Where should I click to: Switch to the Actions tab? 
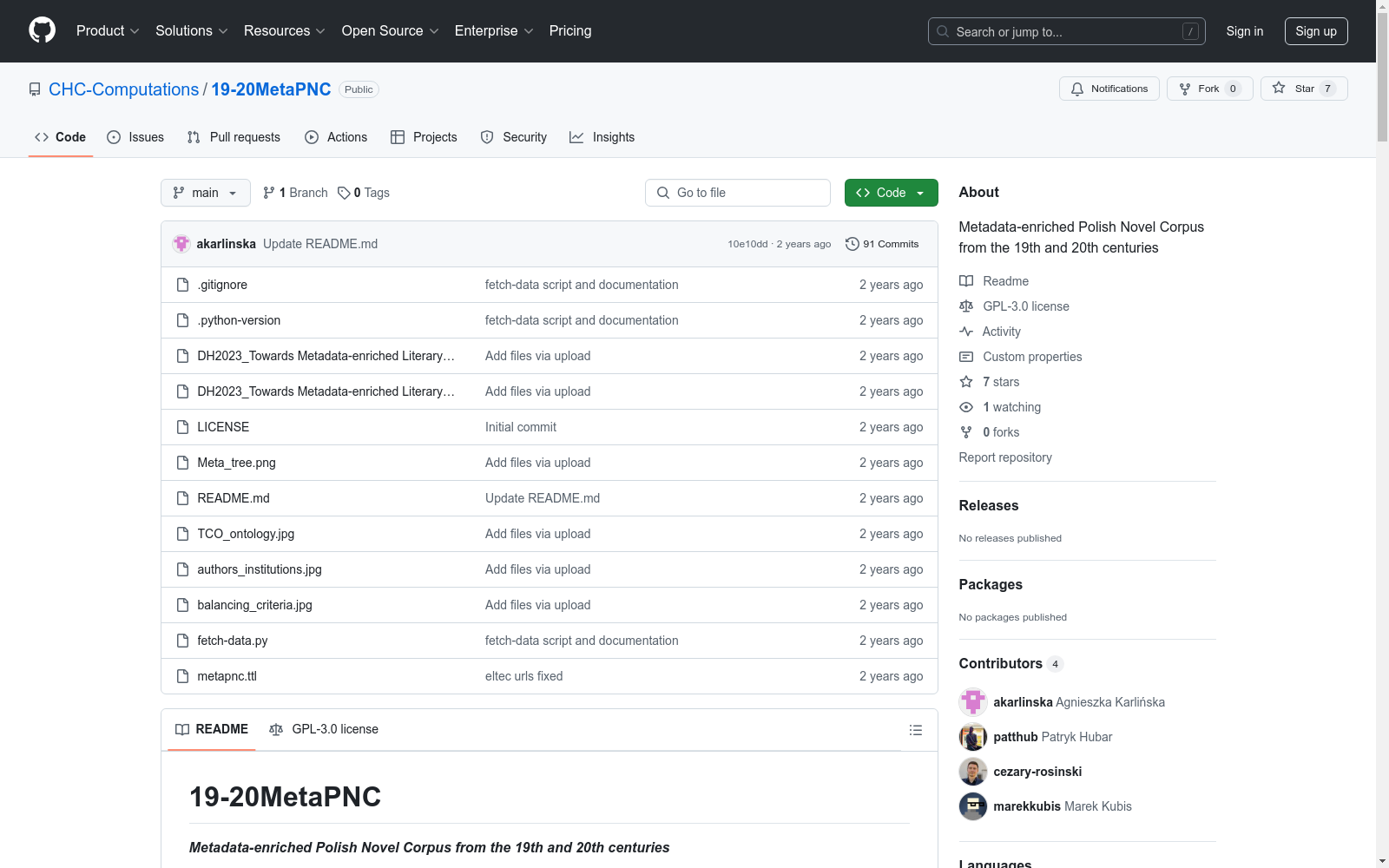pyautogui.click(x=336, y=137)
